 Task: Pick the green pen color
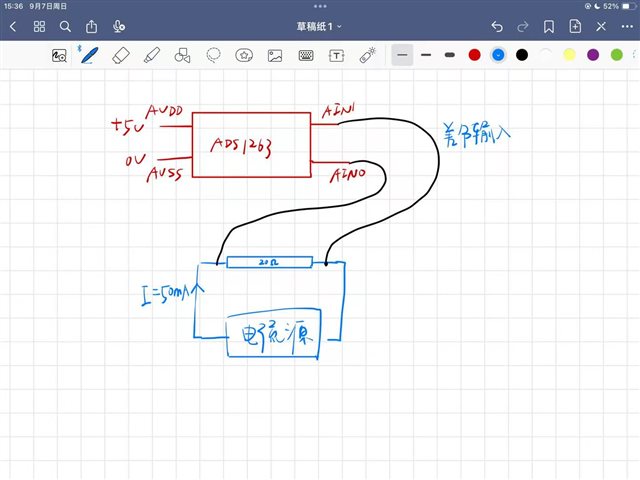tap(616, 55)
